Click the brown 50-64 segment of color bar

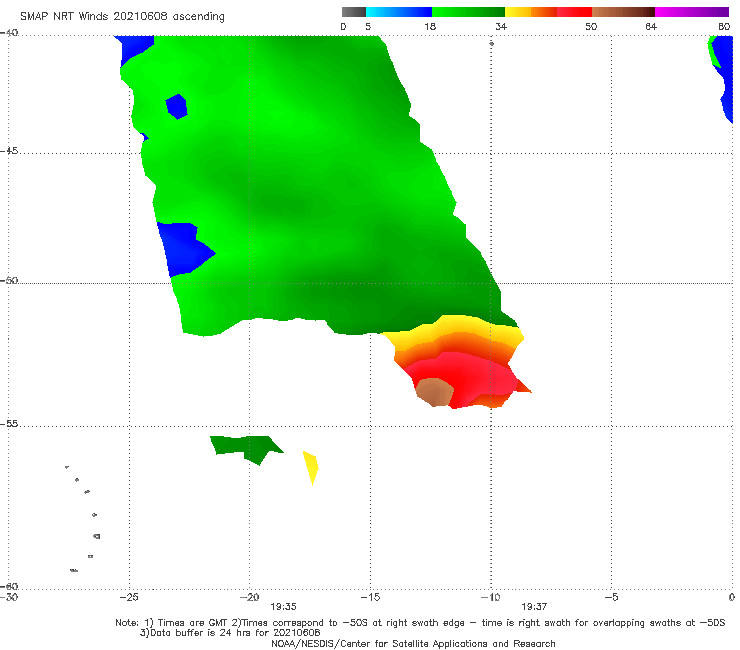pos(623,12)
